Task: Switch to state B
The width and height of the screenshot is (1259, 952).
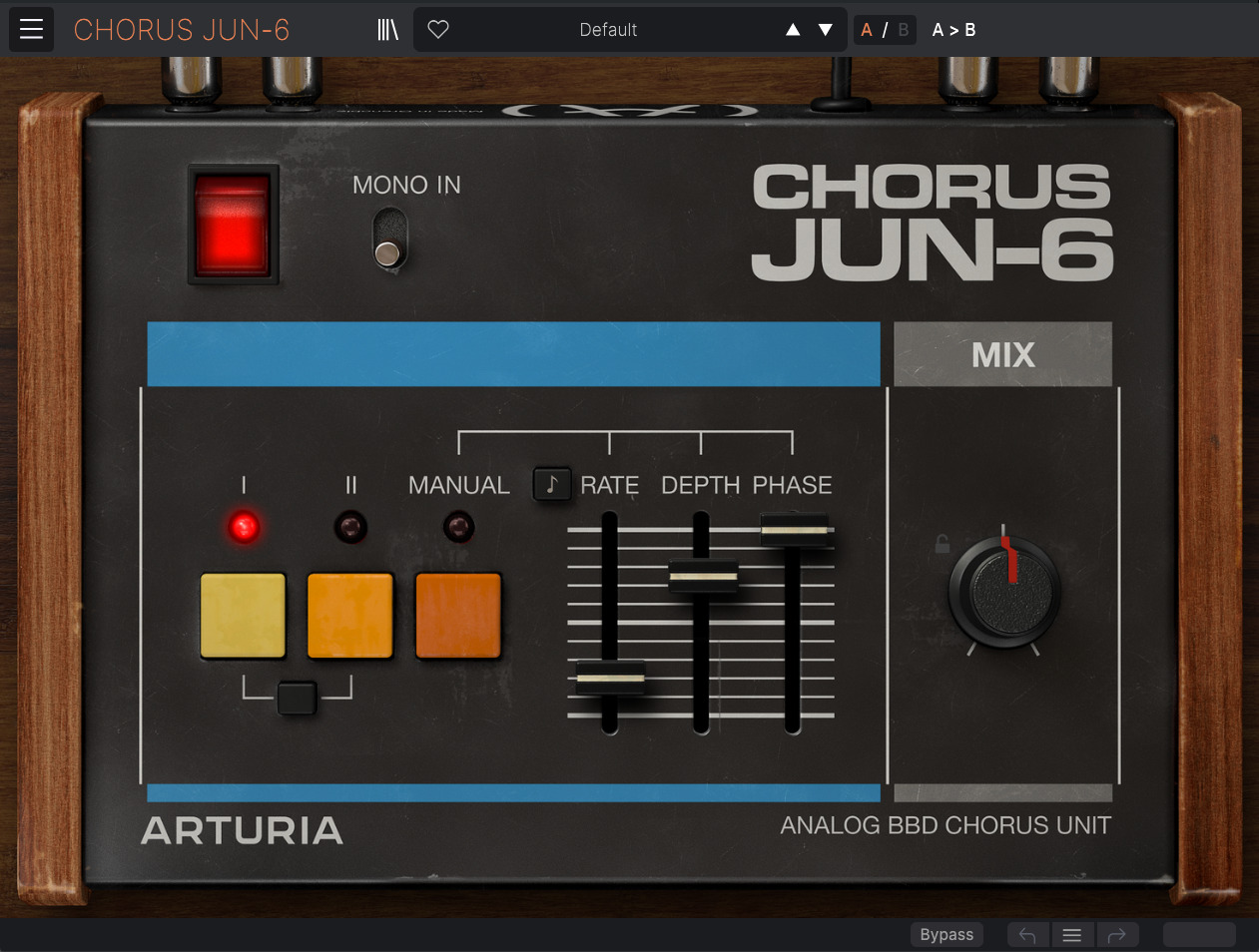Action: pos(904,30)
